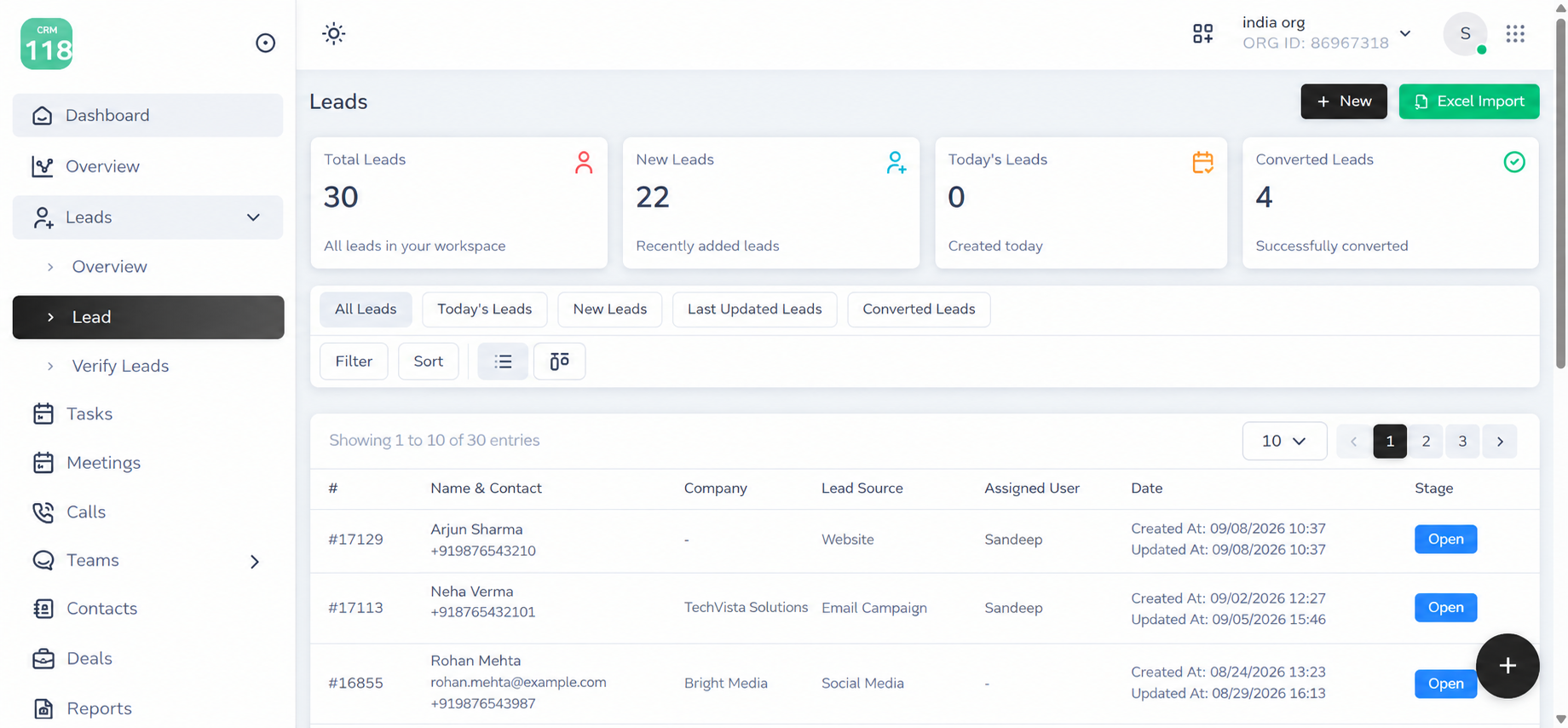
Task: Go to next page arrow
Action: (x=1500, y=442)
